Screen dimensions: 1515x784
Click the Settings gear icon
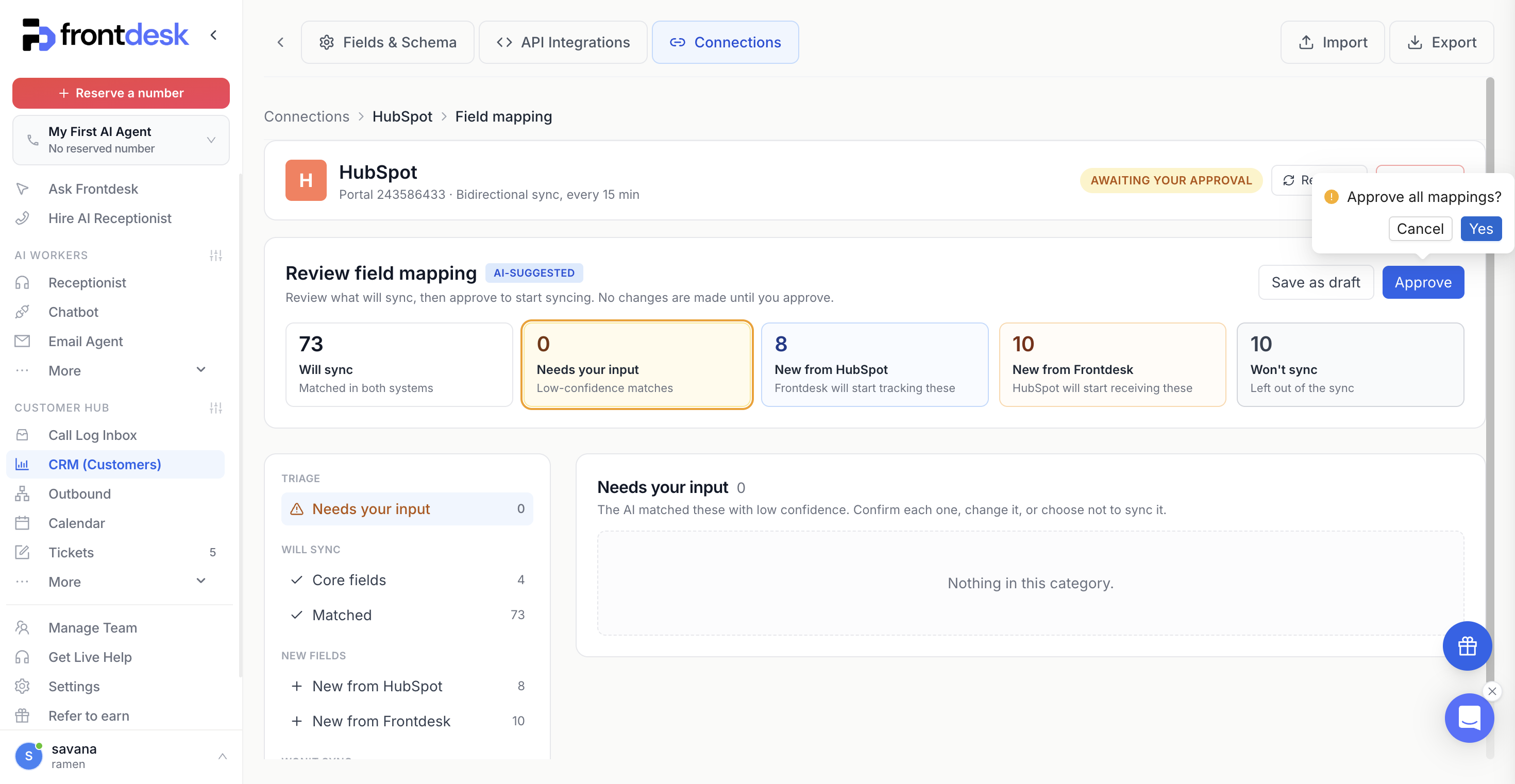click(x=22, y=687)
